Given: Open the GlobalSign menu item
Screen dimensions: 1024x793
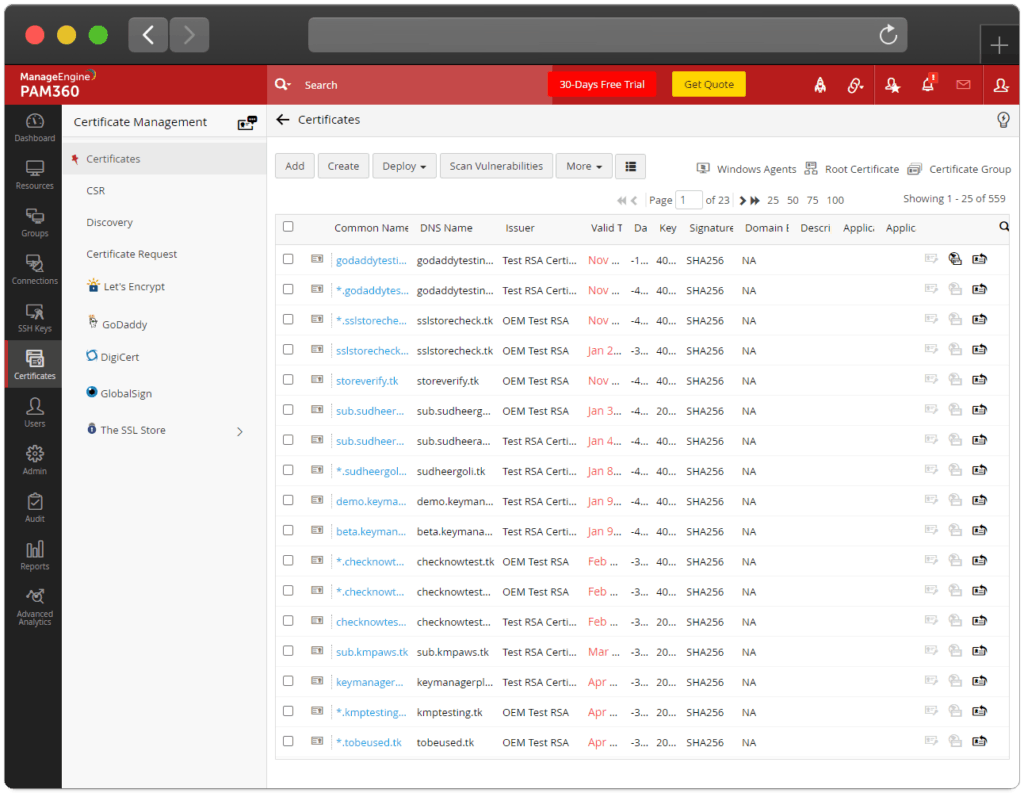Looking at the screenshot, I should pos(119,393).
